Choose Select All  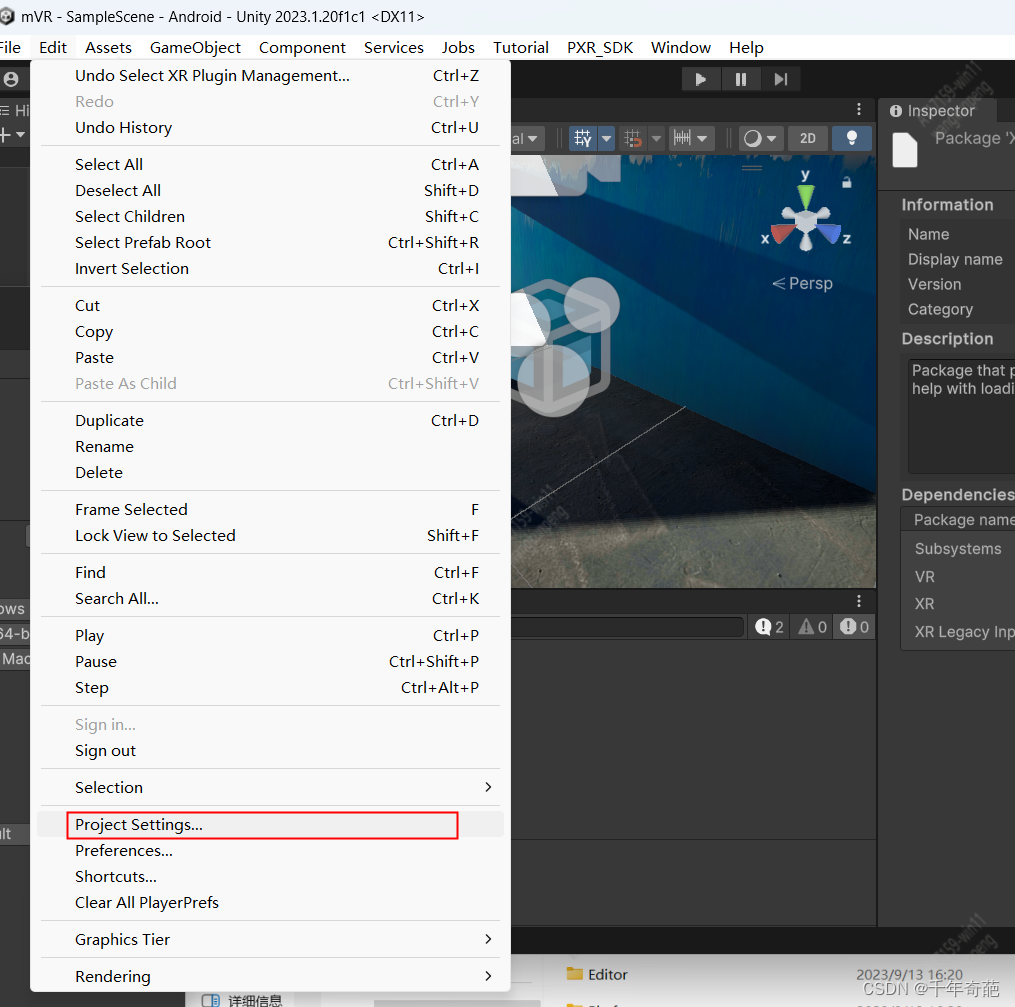(x=270, y=164)
